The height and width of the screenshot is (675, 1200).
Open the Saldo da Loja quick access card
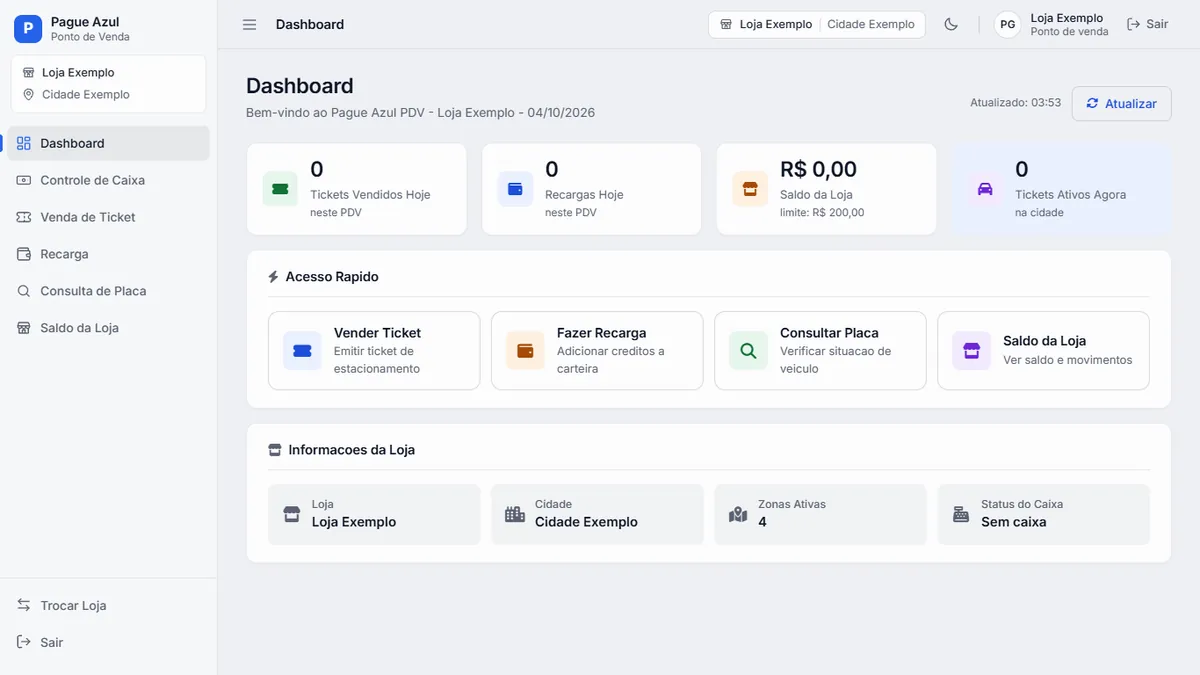(x=1043, y=350)
